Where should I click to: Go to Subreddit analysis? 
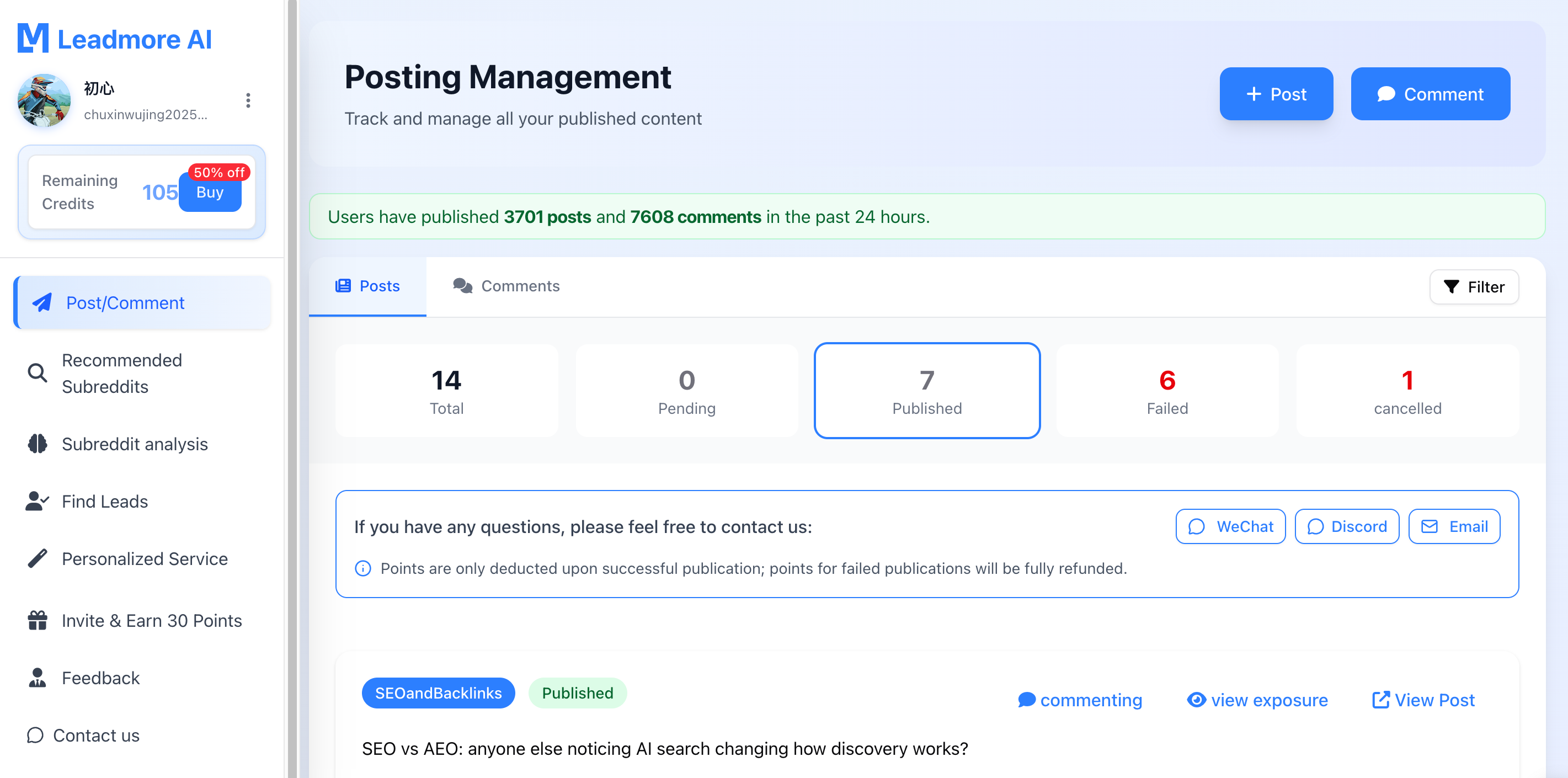point(142,444)
